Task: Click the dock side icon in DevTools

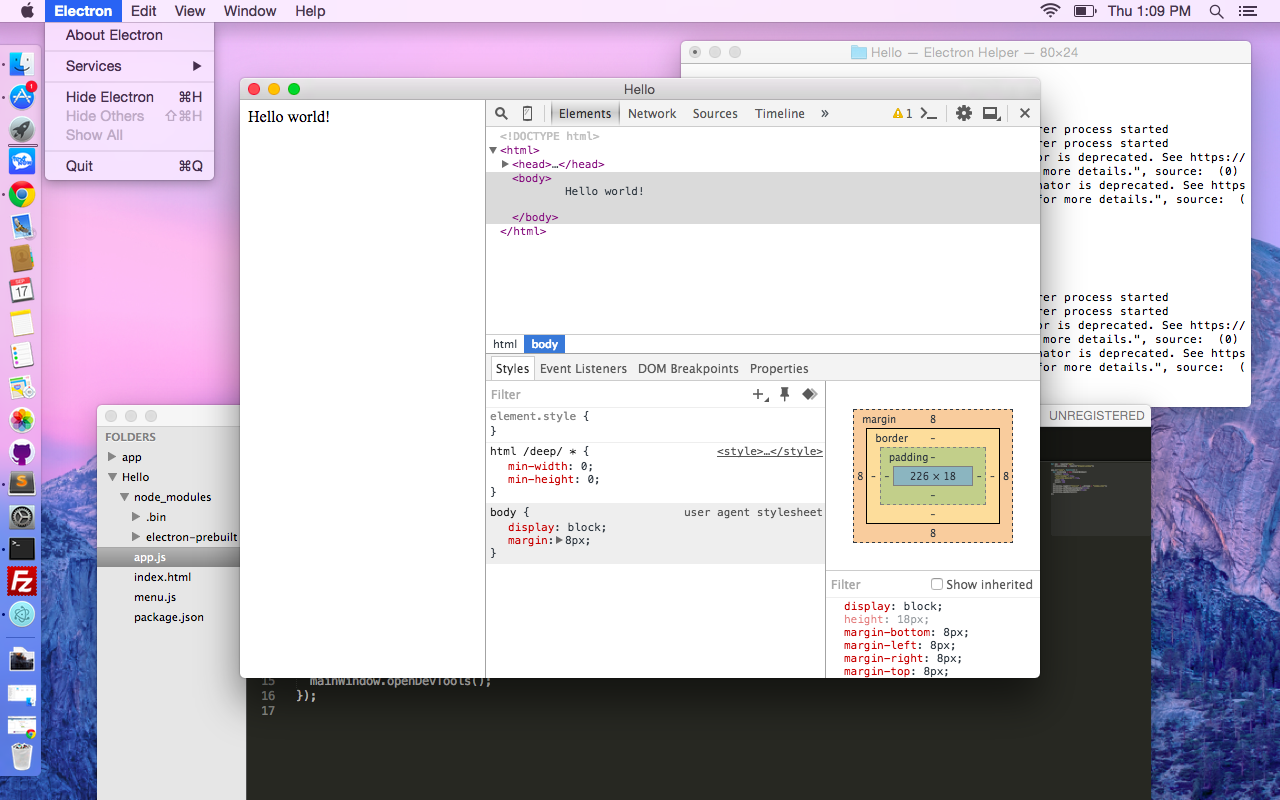Action: point(992,114)
